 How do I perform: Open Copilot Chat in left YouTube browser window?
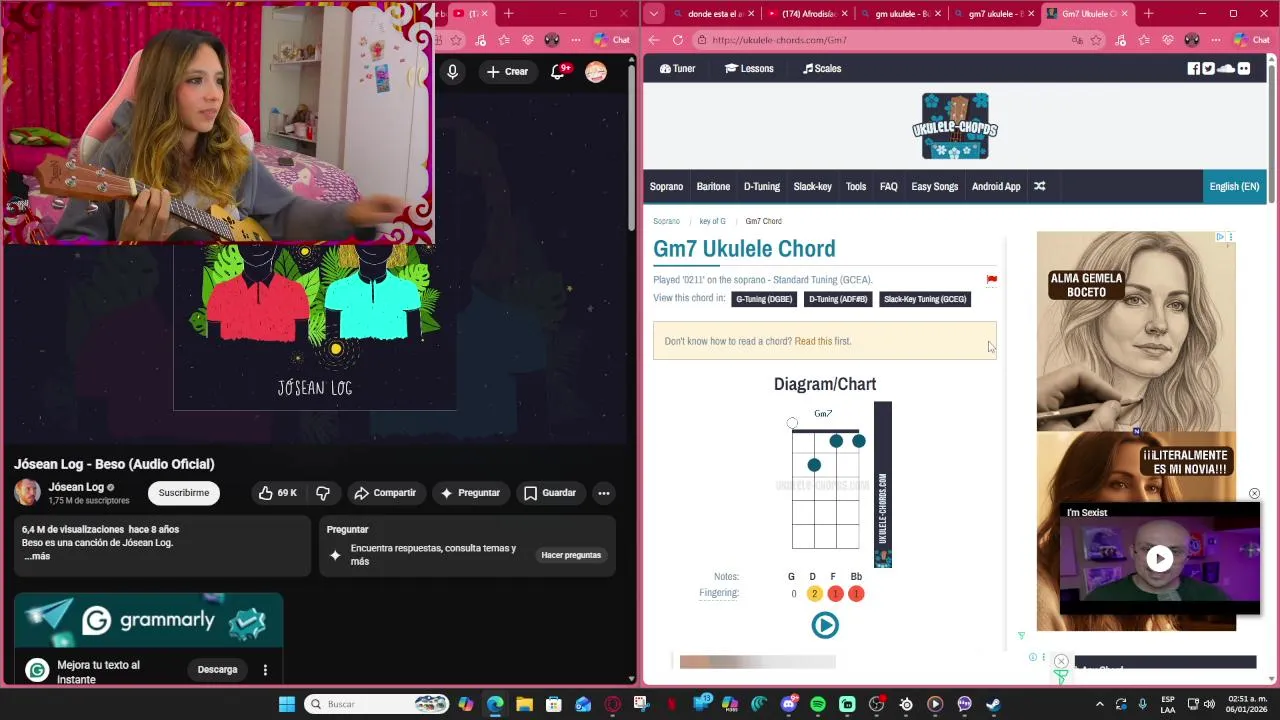(612, 40)
